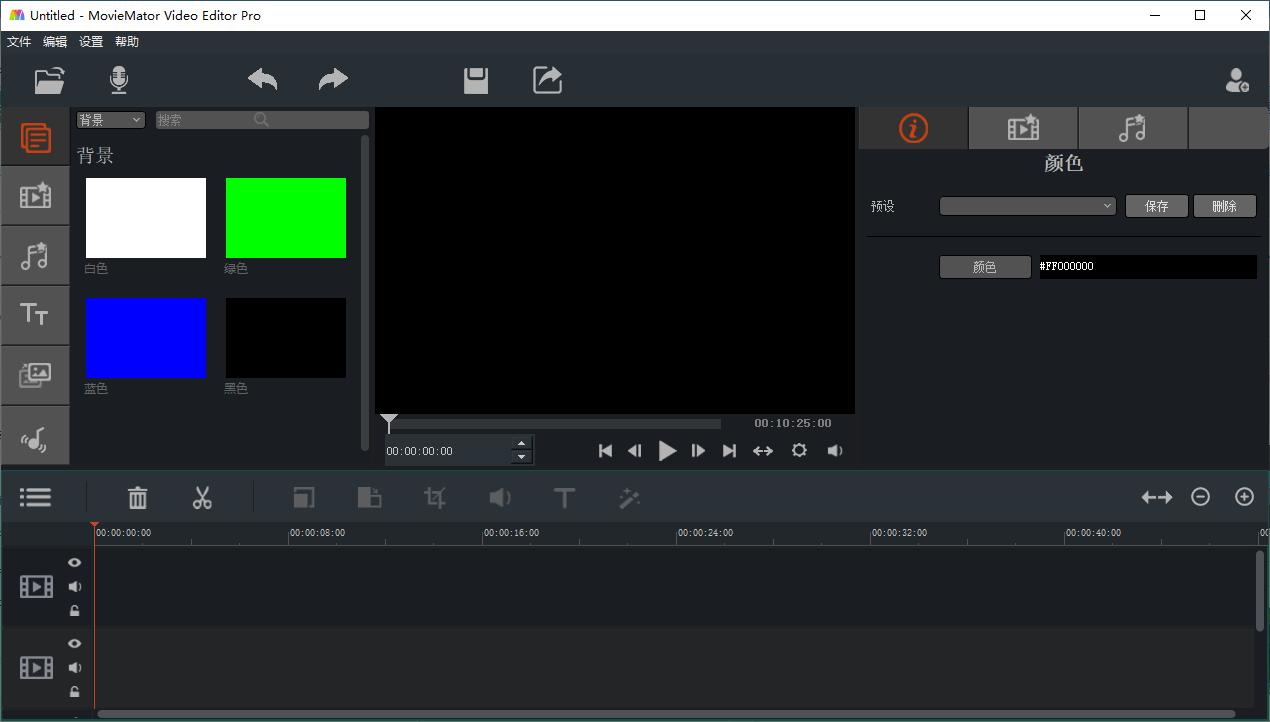The width and height of the screenshot is (1270, 722).
Task: Play the preview video
Action: (x=667, y=451)
